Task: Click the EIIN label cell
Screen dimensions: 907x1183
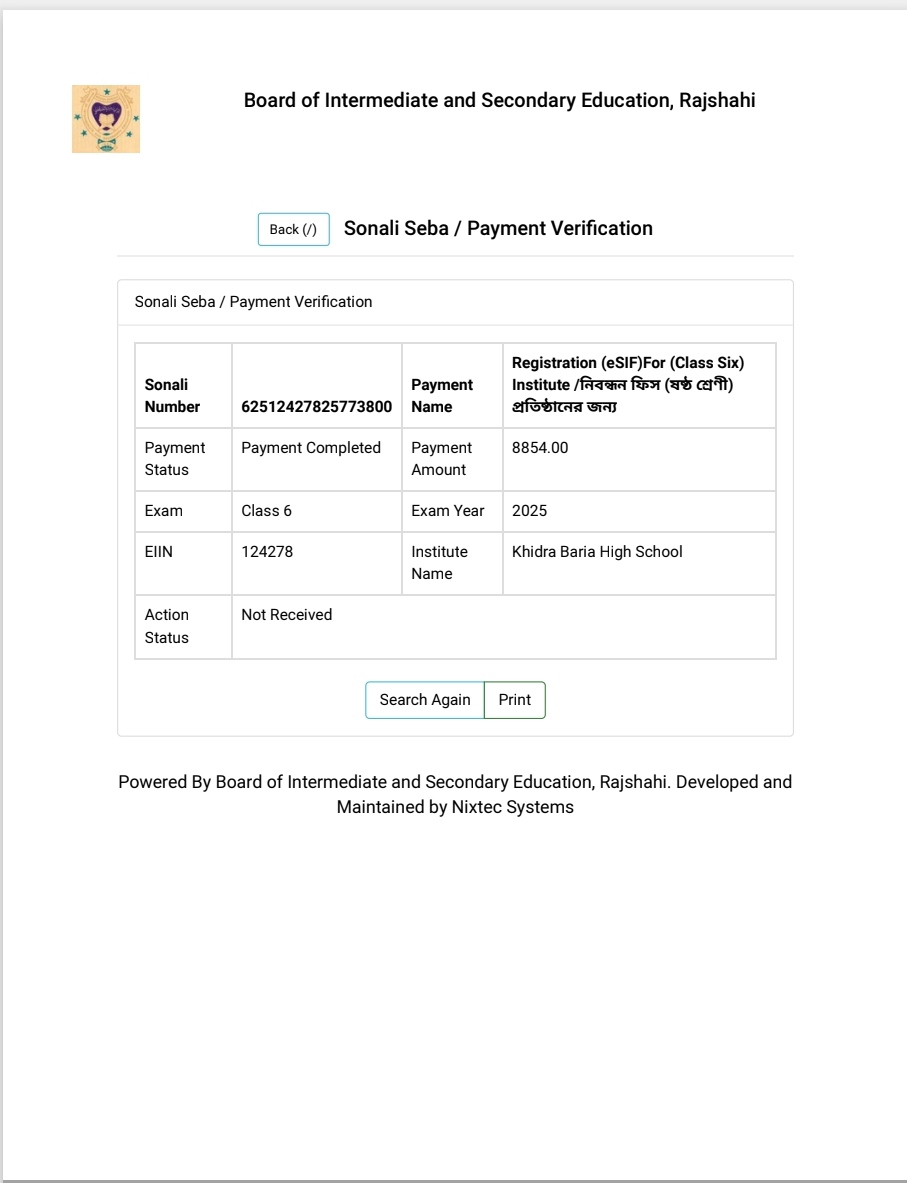Action: coord(159,552)
